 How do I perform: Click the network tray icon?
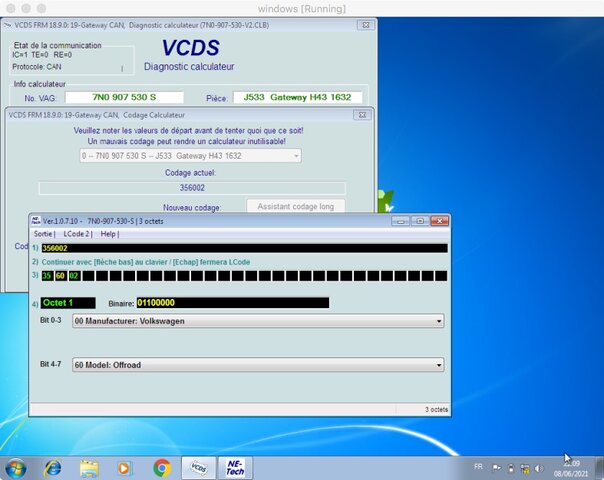pyautogui.click(x=525, y=468)
